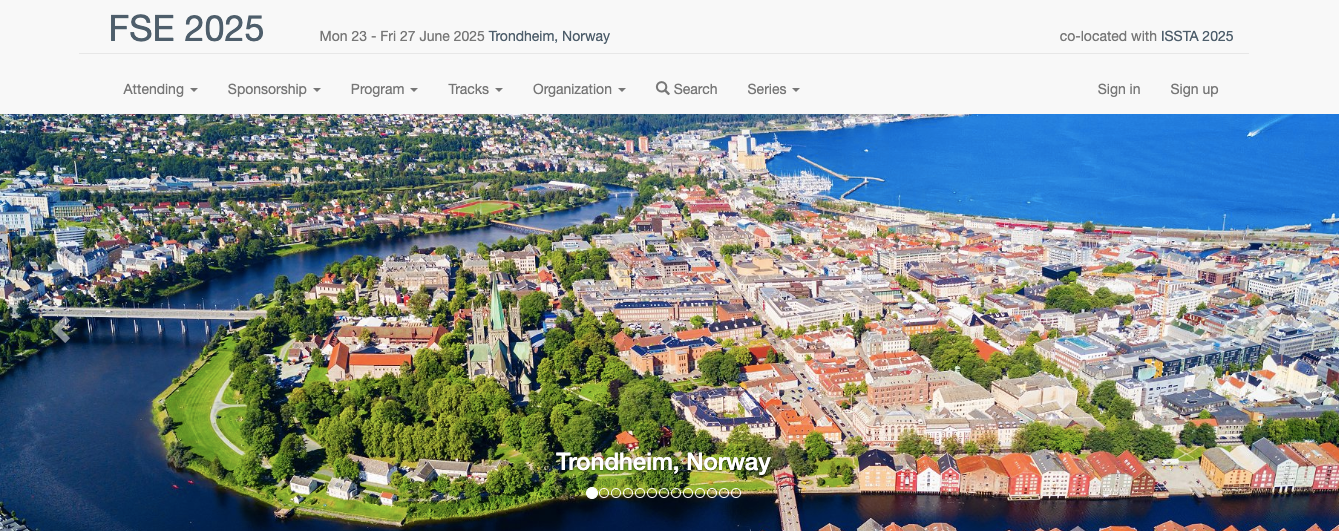The height and width of the screenshot is (531, 1339).
Task: Click the Sign up link
Action: [x=1194, y=89]
